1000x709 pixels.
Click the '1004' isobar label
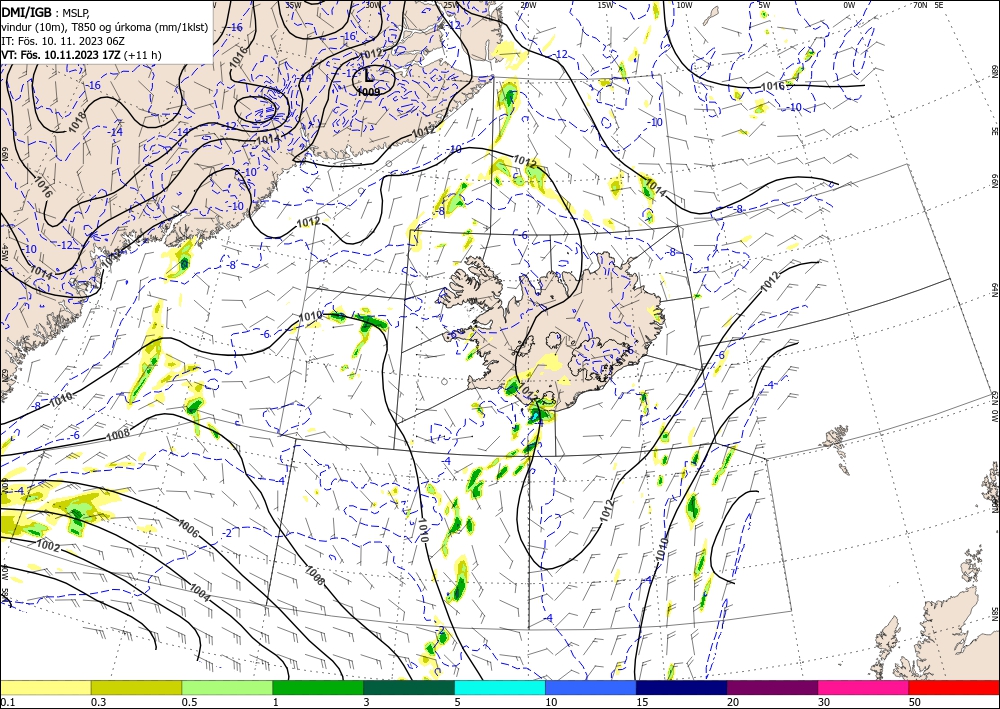click(200, 594)
